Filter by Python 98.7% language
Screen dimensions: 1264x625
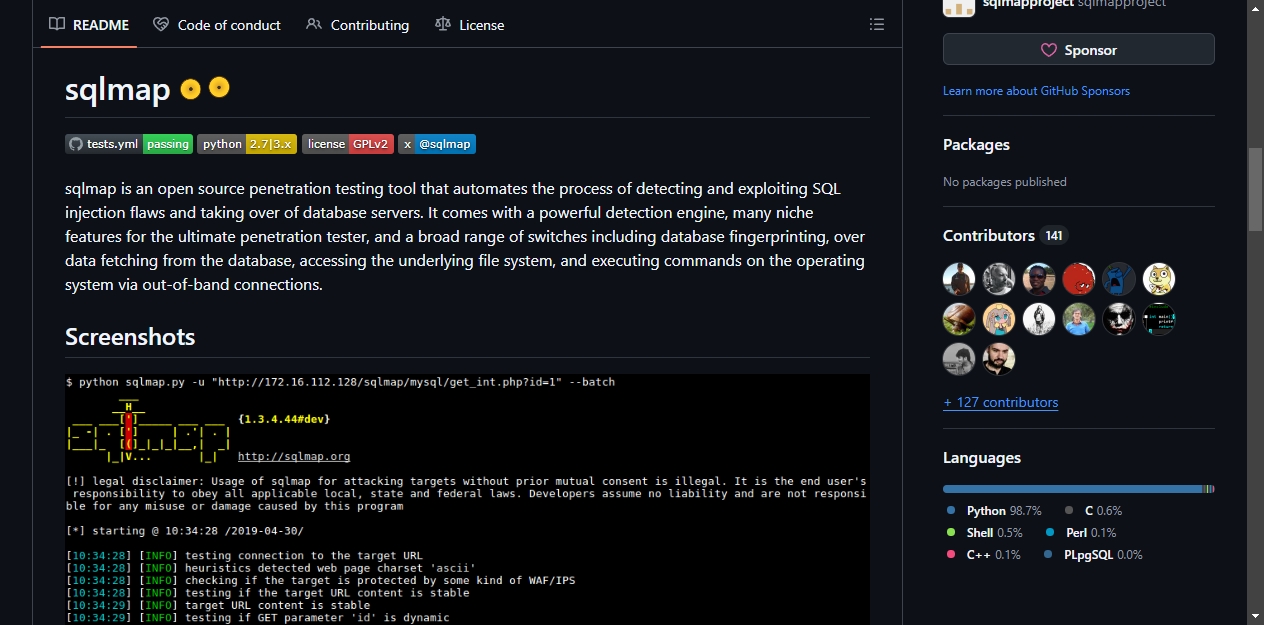click(994, 511)
